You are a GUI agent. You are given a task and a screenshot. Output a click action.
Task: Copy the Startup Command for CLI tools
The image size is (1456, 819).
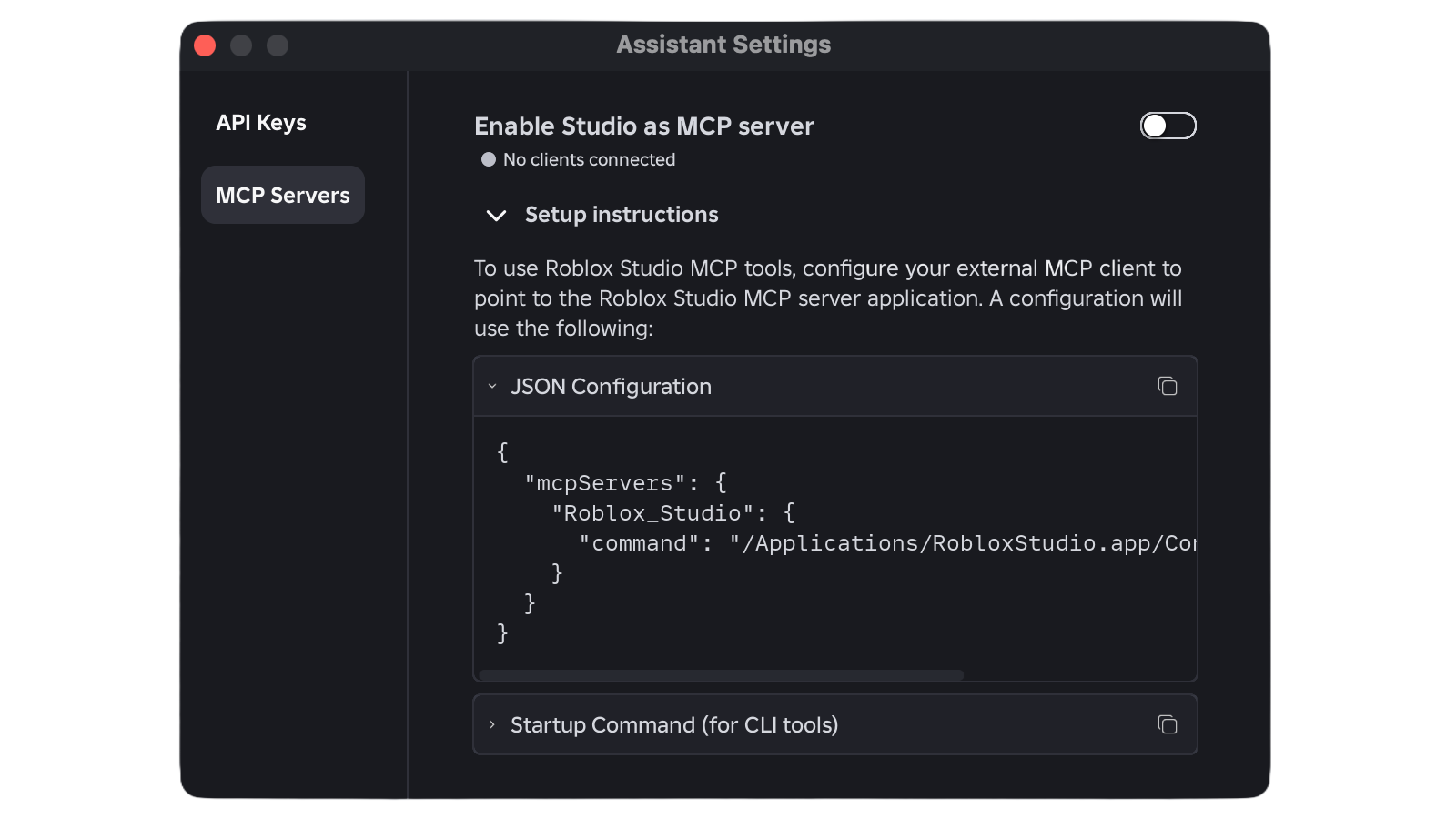coord(1167,724)
